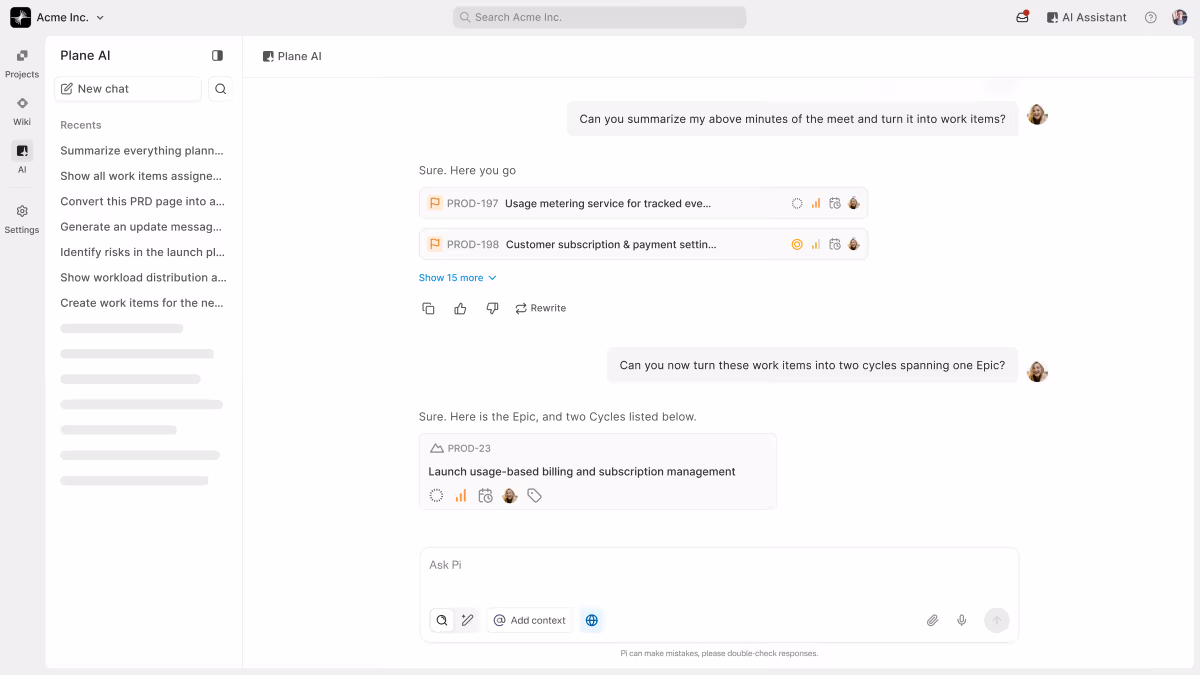
Task: Start voice input with microphone icon
Action: click(x=962, y=620)
